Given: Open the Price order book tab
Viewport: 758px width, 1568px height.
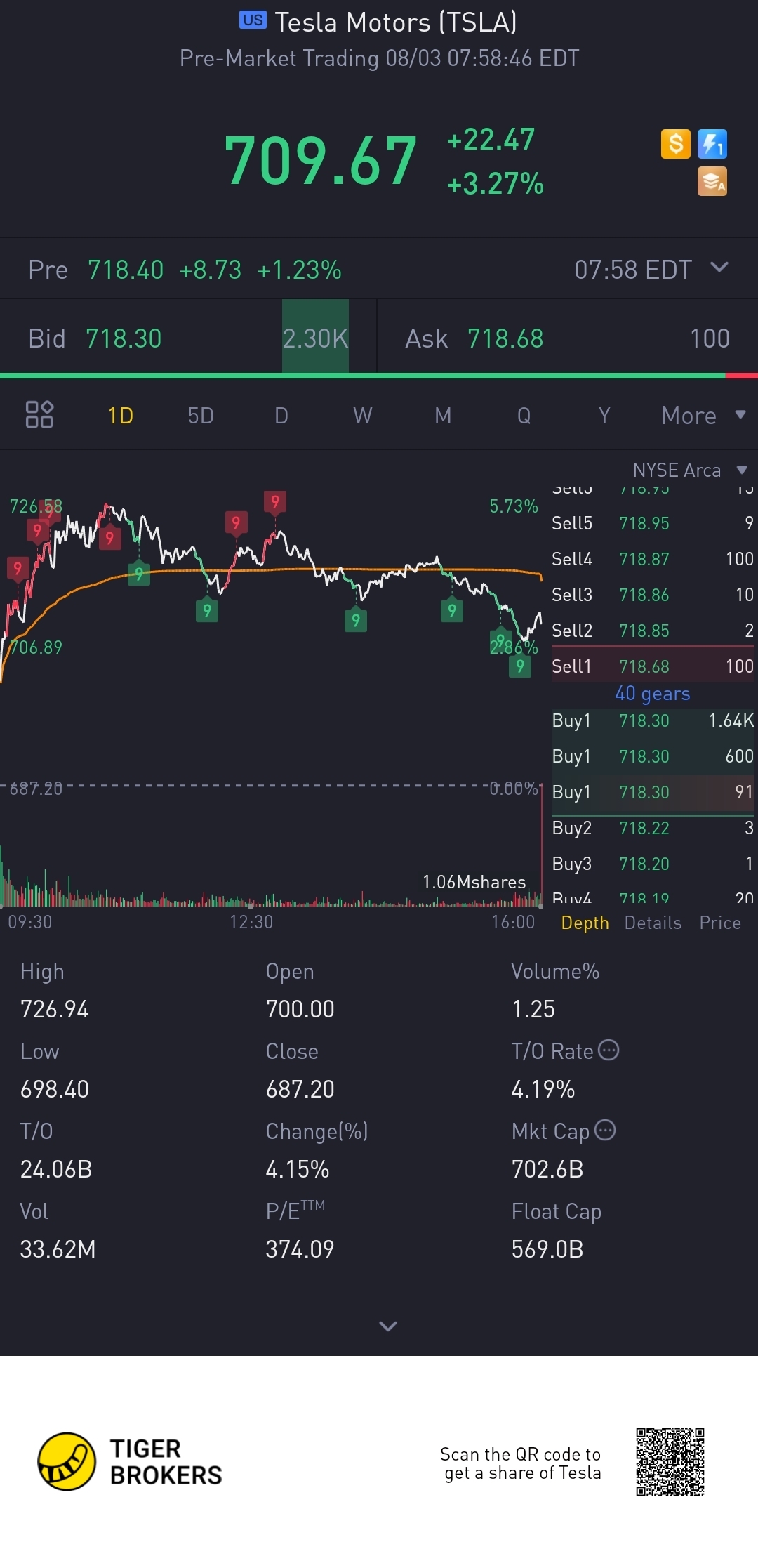Looking at the screenshot, I should (x=720, y=923).
